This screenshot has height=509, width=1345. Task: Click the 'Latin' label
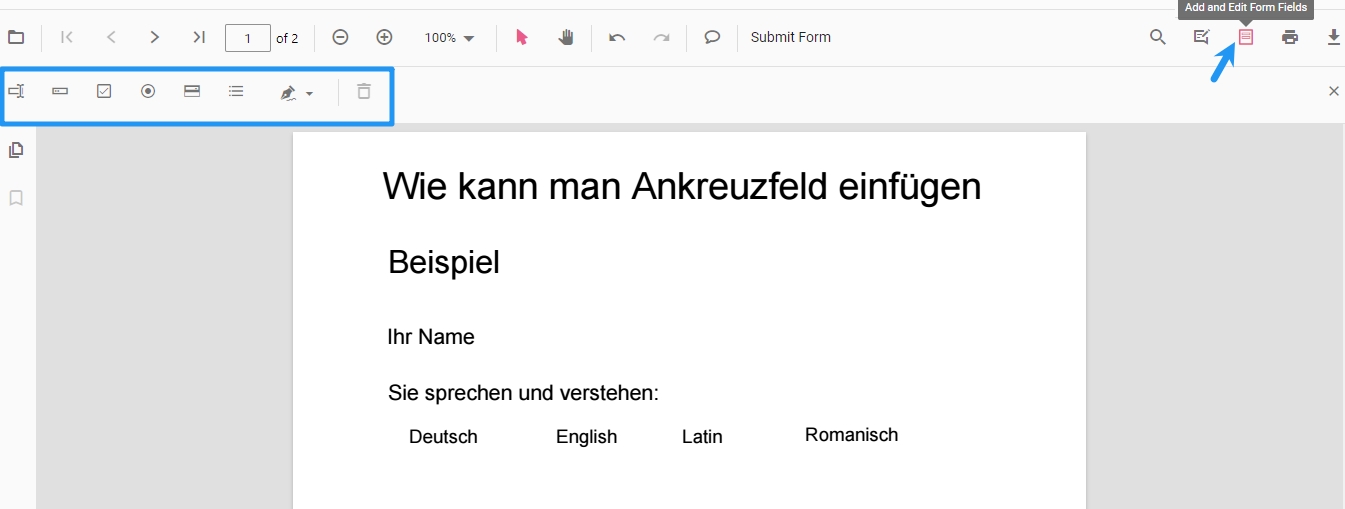(x=702, y=437)
